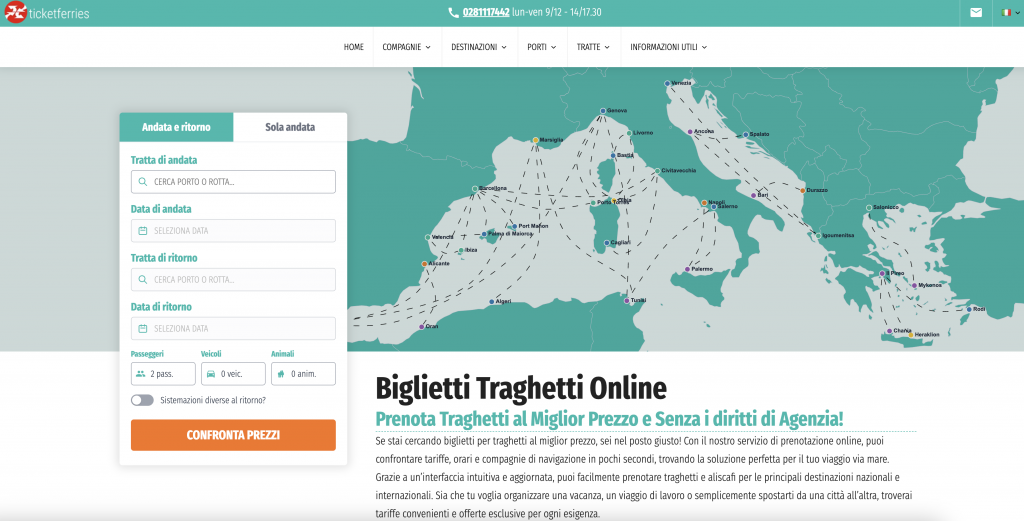
Task: Select the Il Pireo port marker
Action: tap(882, 274)
